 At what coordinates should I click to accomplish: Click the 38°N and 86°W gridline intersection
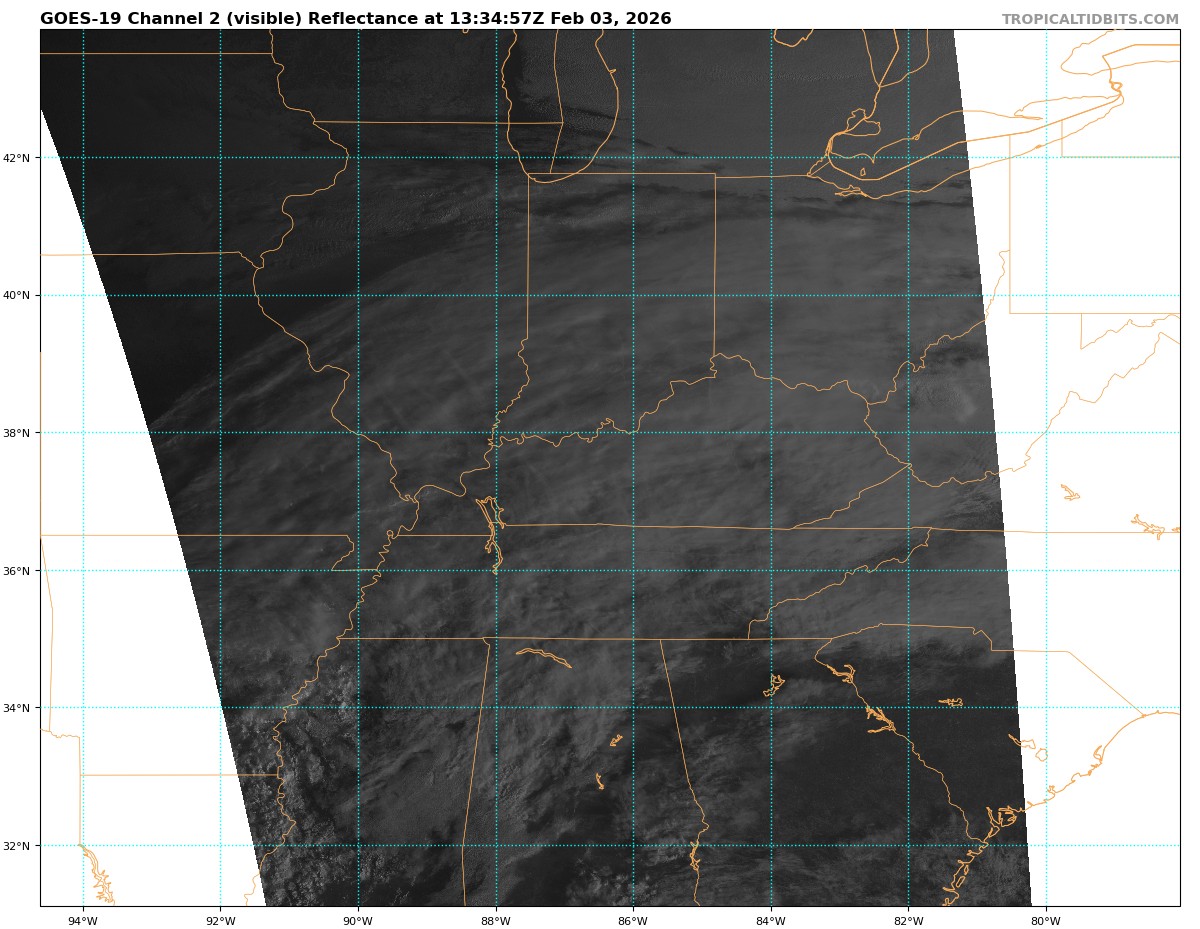633,433
